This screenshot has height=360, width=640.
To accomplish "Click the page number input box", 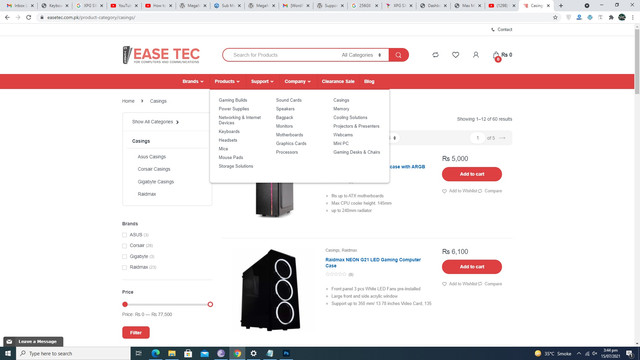I will click(478, 138).
